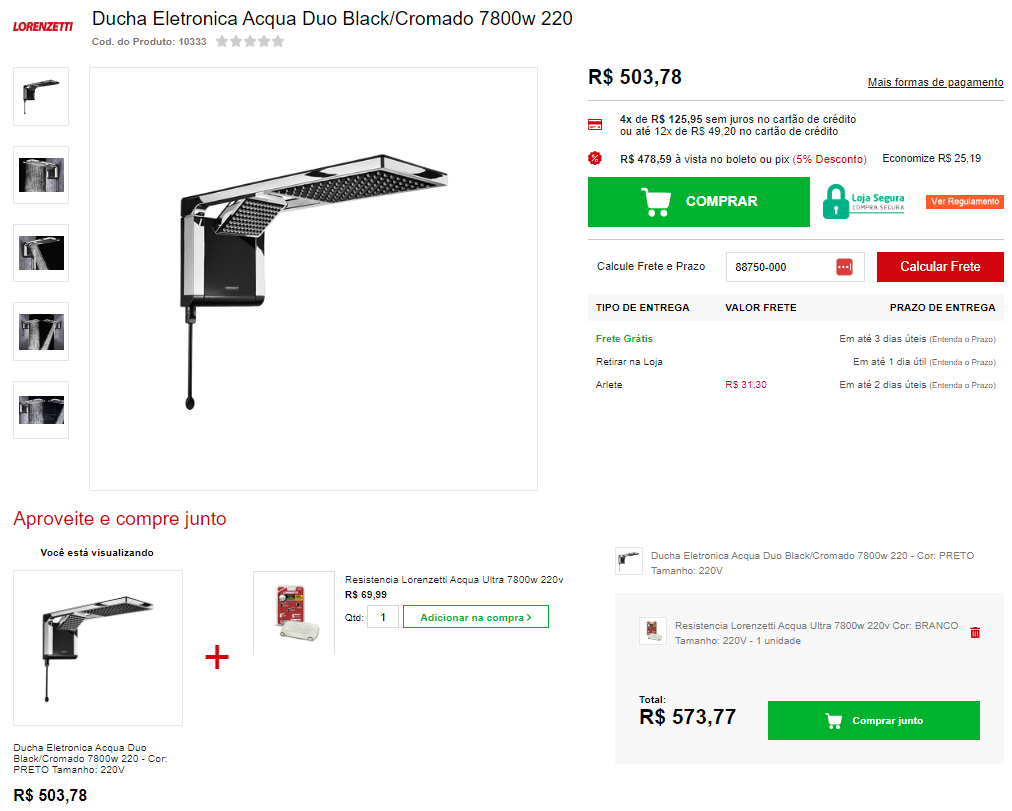
Task: Click the red plus sign between products
Action: [217, 657]
